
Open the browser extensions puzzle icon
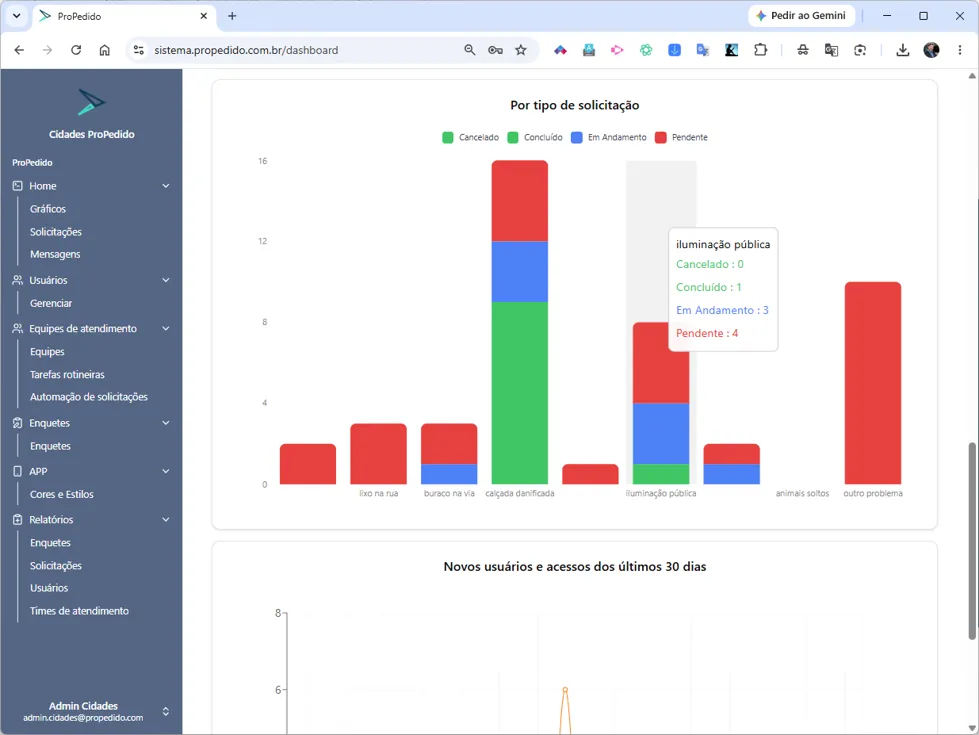coord(760,50)
